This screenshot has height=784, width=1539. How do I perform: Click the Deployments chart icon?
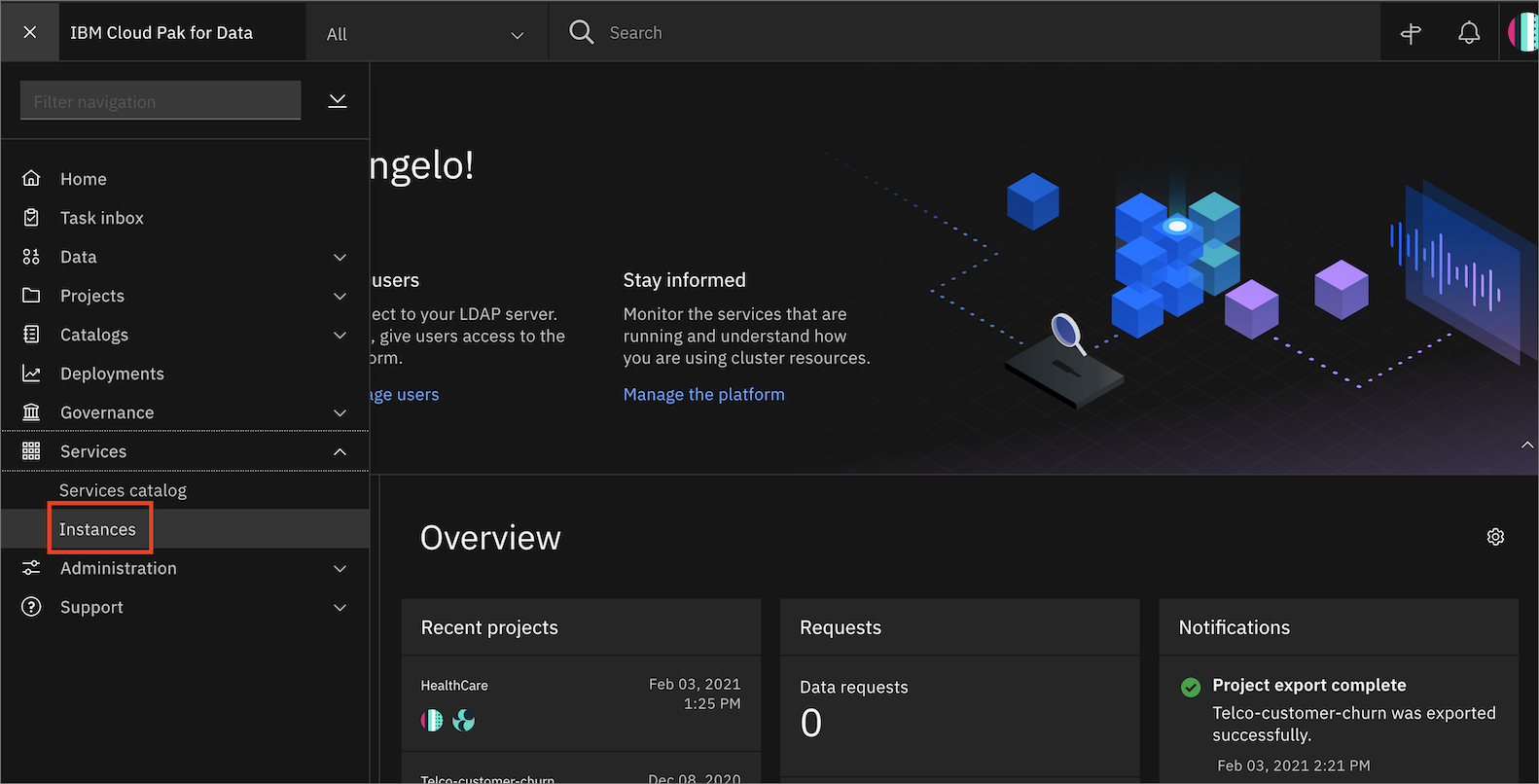[x=31, y=373]
